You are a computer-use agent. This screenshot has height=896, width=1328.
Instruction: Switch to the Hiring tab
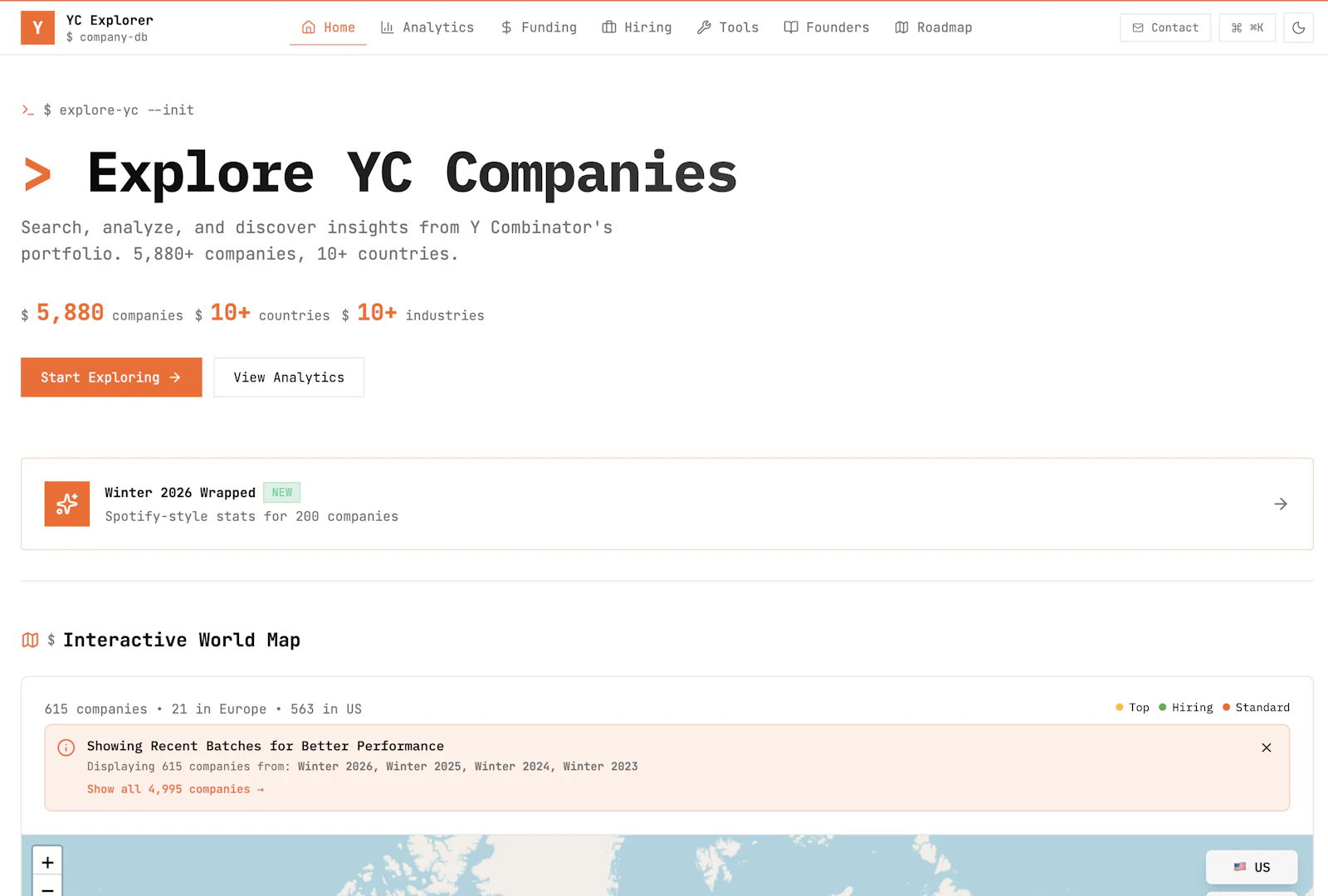coord(637,27)
